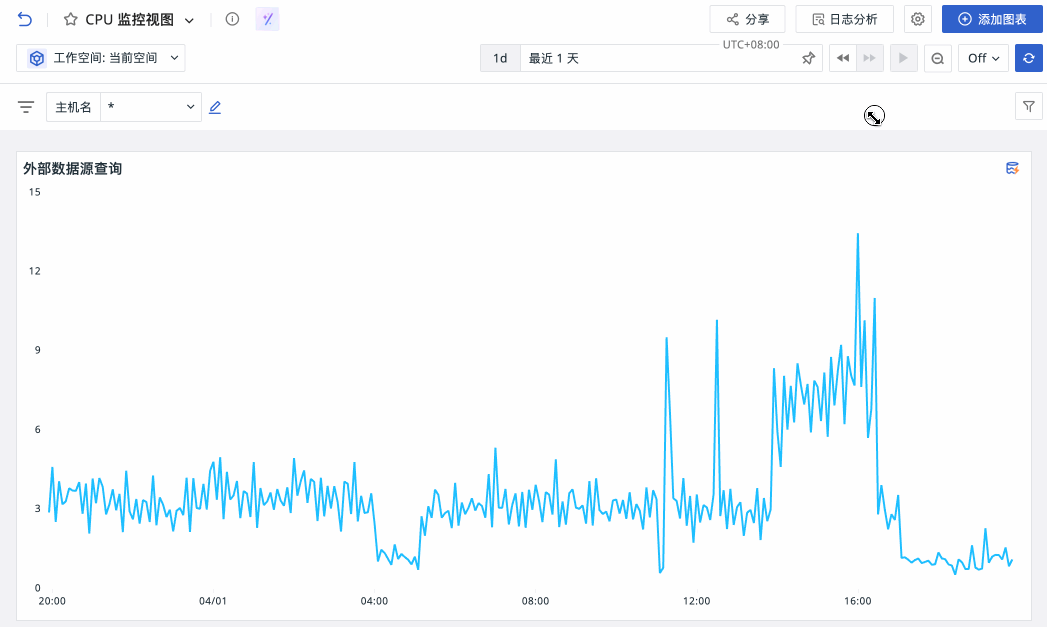This screenshot has width=1047, height=627.
Task: Click the 添加图表 button
Action: 992,19
